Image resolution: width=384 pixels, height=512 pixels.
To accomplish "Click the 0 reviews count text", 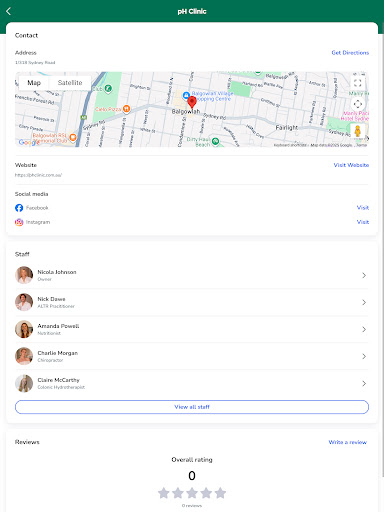I will coord(192,506).
